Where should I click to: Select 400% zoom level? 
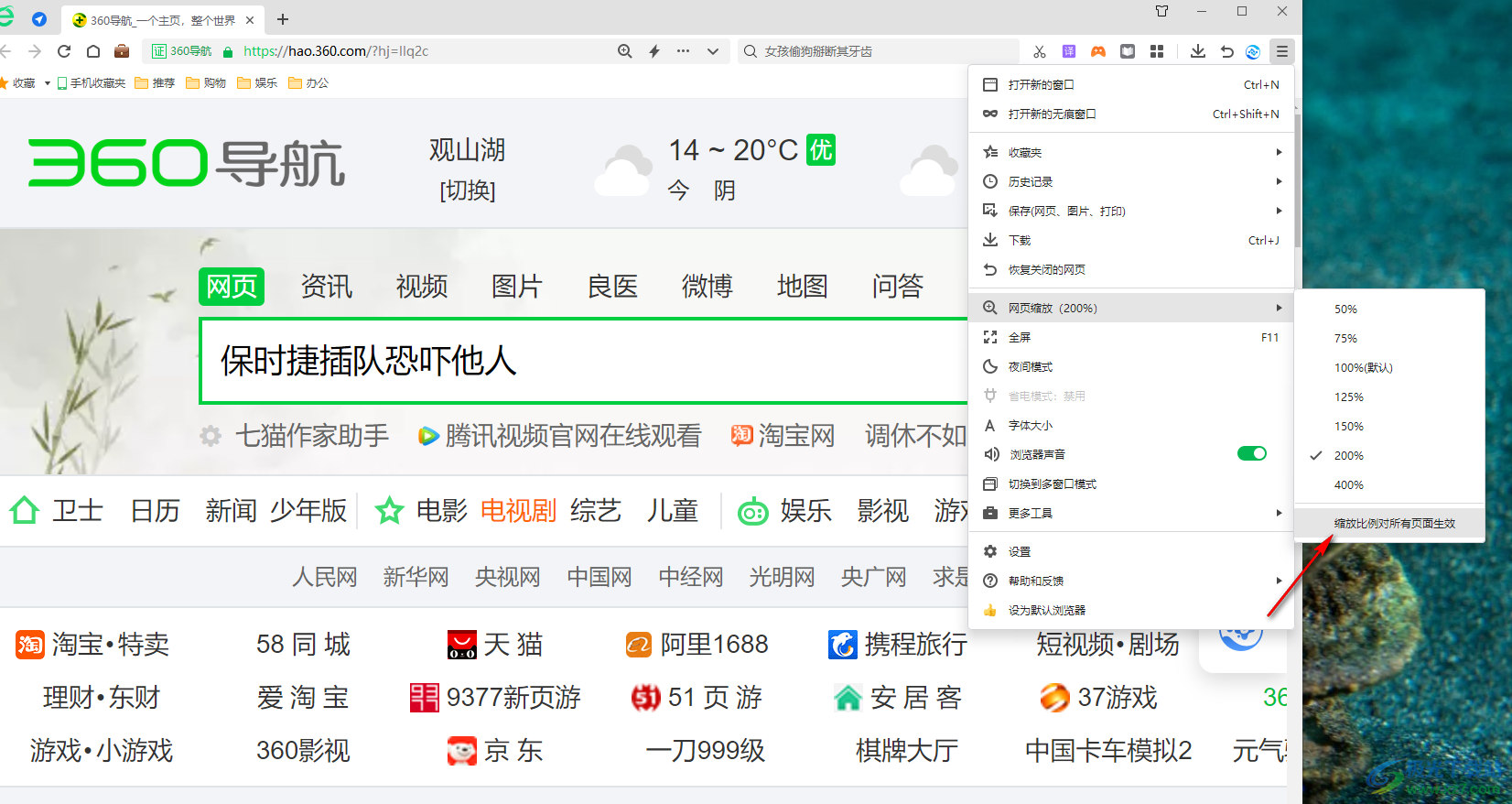tap(1389, 485)
